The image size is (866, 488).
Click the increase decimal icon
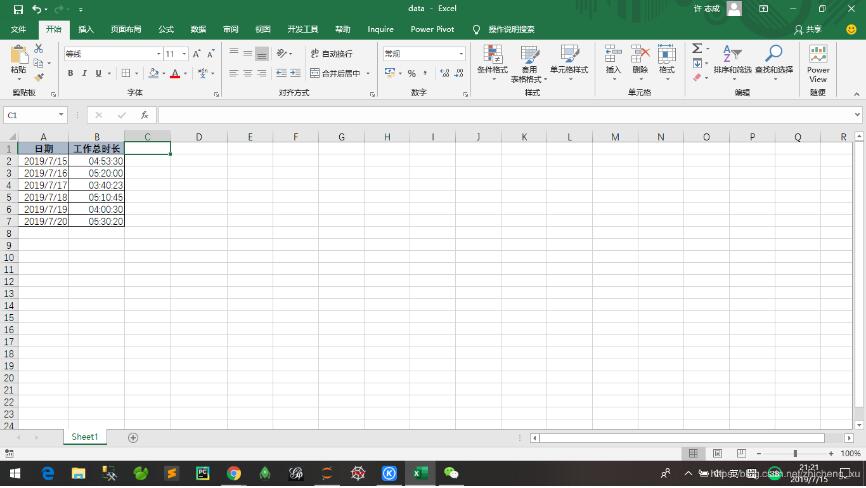pyautogui.click(x=445, y=73)
